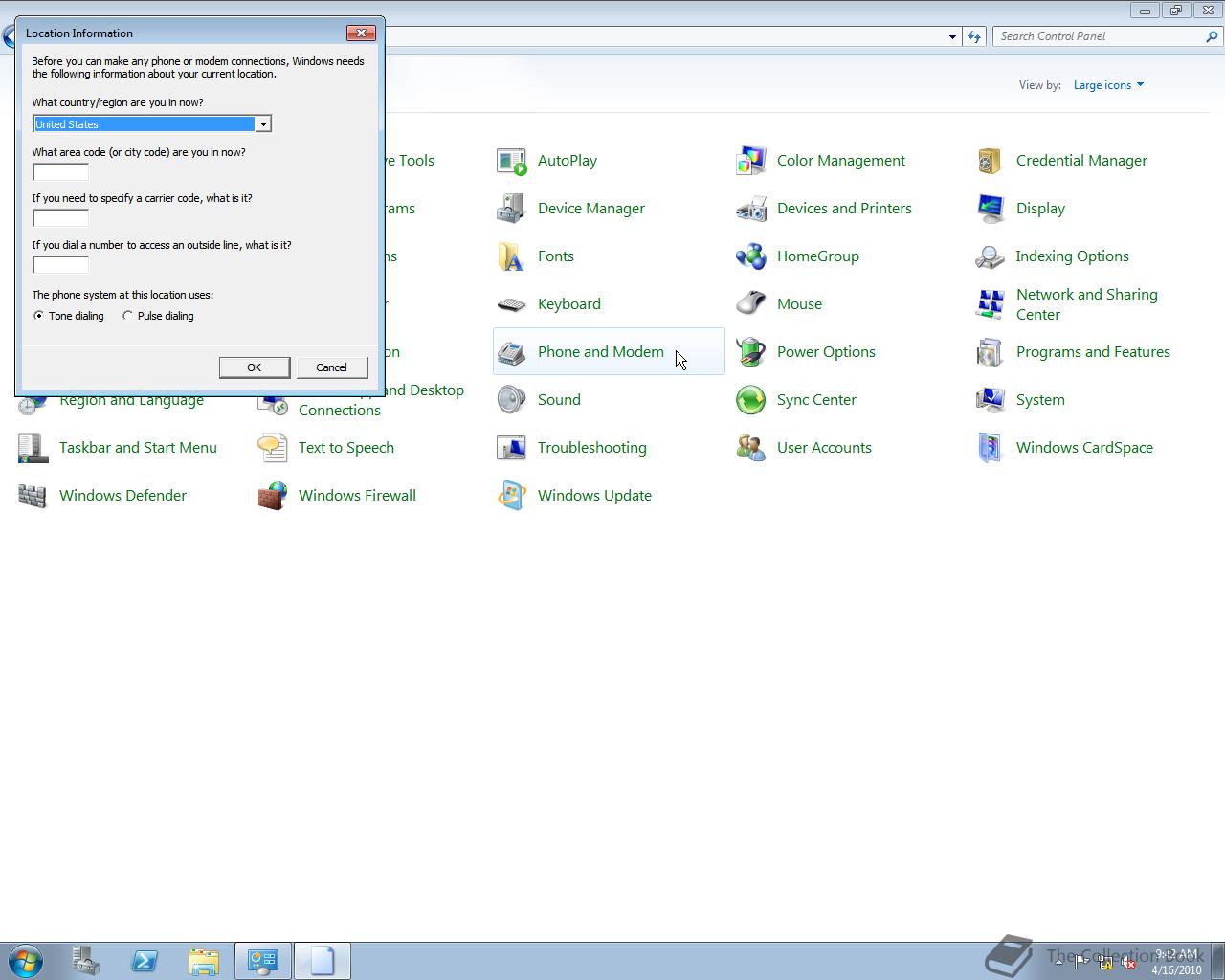Expand the address bar history arrow
Viewport: 1225px width, 980px height.
952,36
